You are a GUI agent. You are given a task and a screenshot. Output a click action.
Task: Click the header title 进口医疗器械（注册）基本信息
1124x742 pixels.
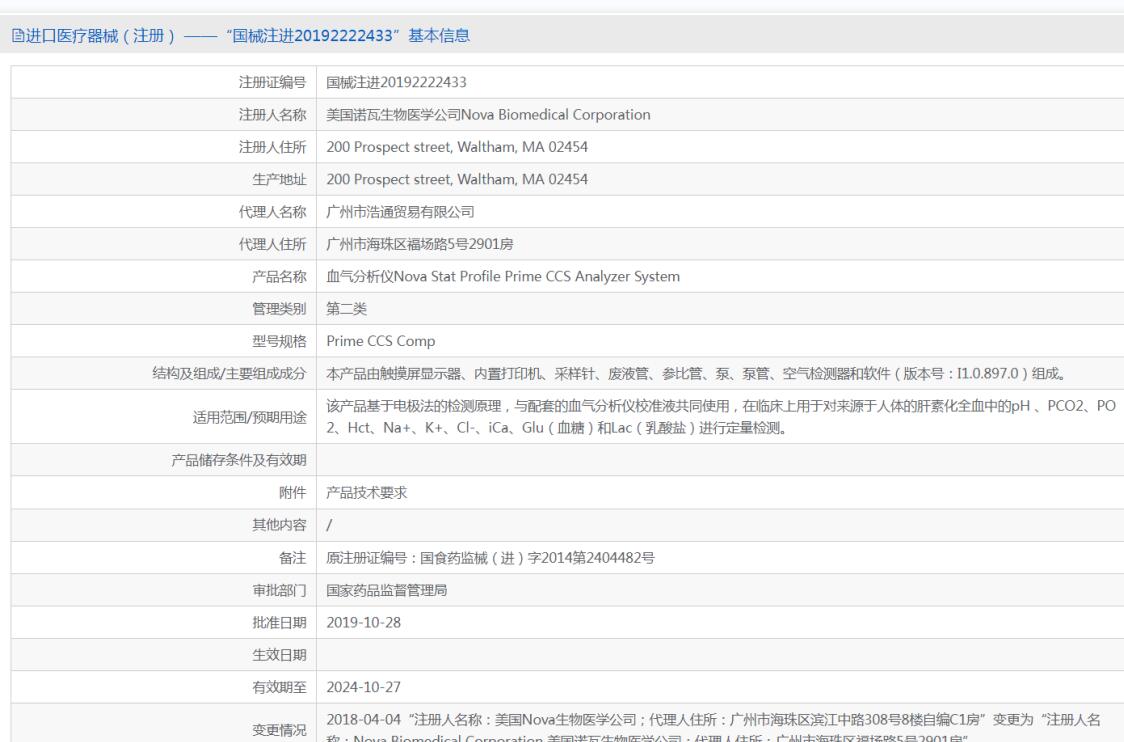(x=247, y=35)
